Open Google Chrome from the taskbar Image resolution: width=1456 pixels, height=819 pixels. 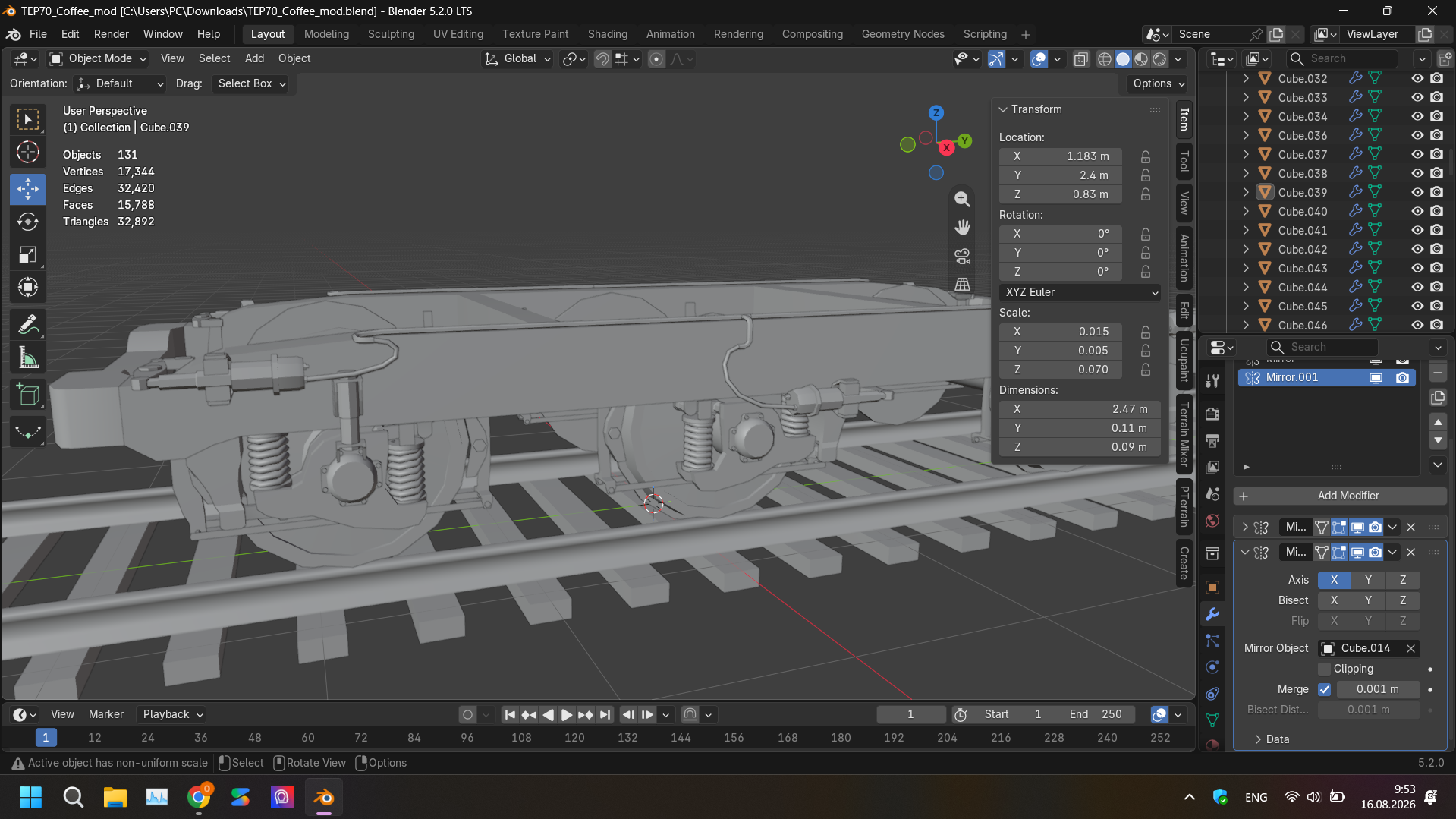pos(199,797)
